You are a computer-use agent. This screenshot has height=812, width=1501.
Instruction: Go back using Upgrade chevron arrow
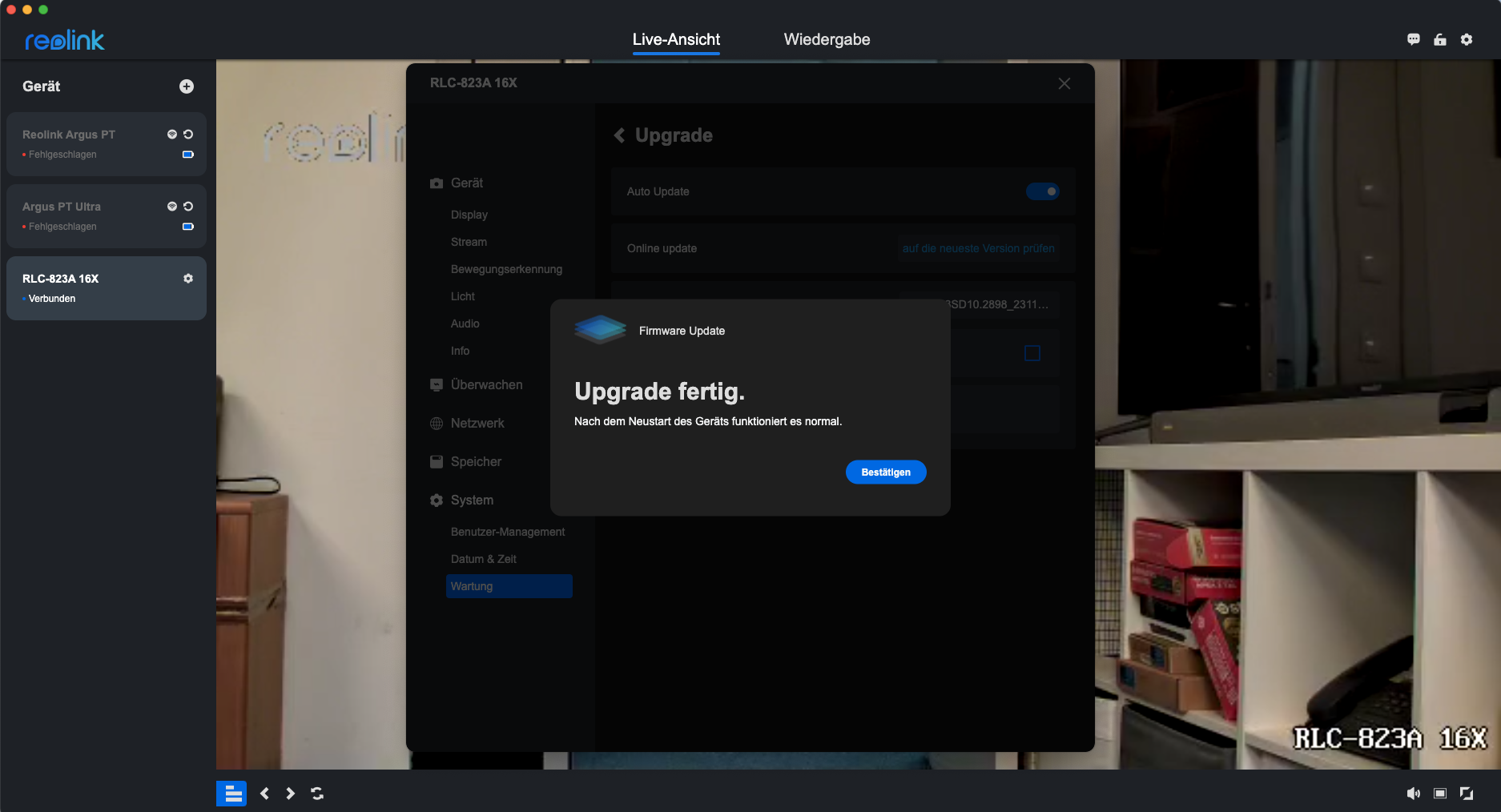click(619, 135)
